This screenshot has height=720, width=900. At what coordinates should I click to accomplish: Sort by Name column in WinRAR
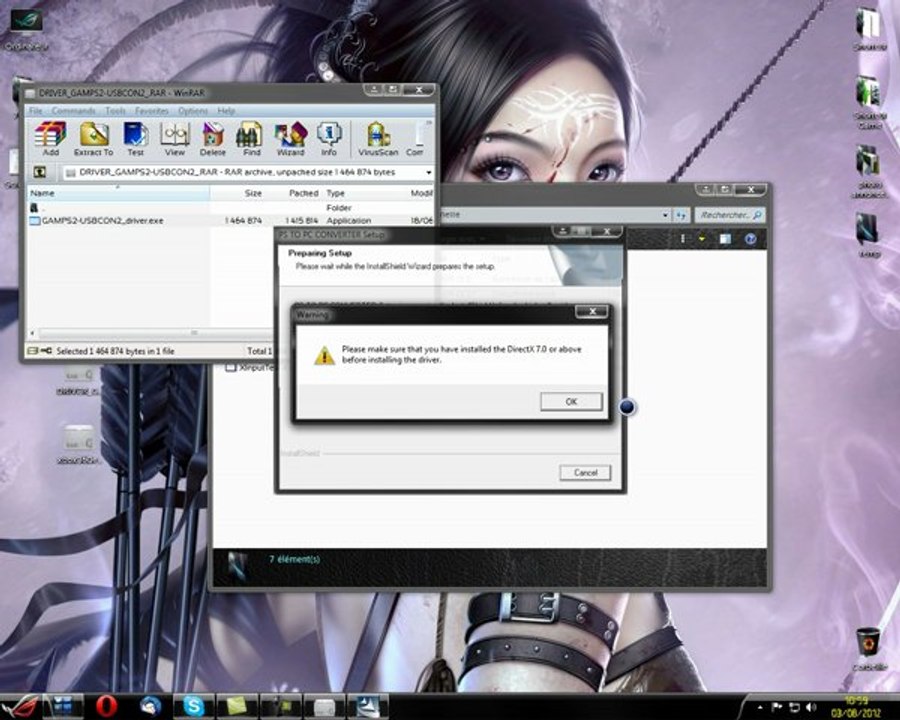tap(119, 193)
